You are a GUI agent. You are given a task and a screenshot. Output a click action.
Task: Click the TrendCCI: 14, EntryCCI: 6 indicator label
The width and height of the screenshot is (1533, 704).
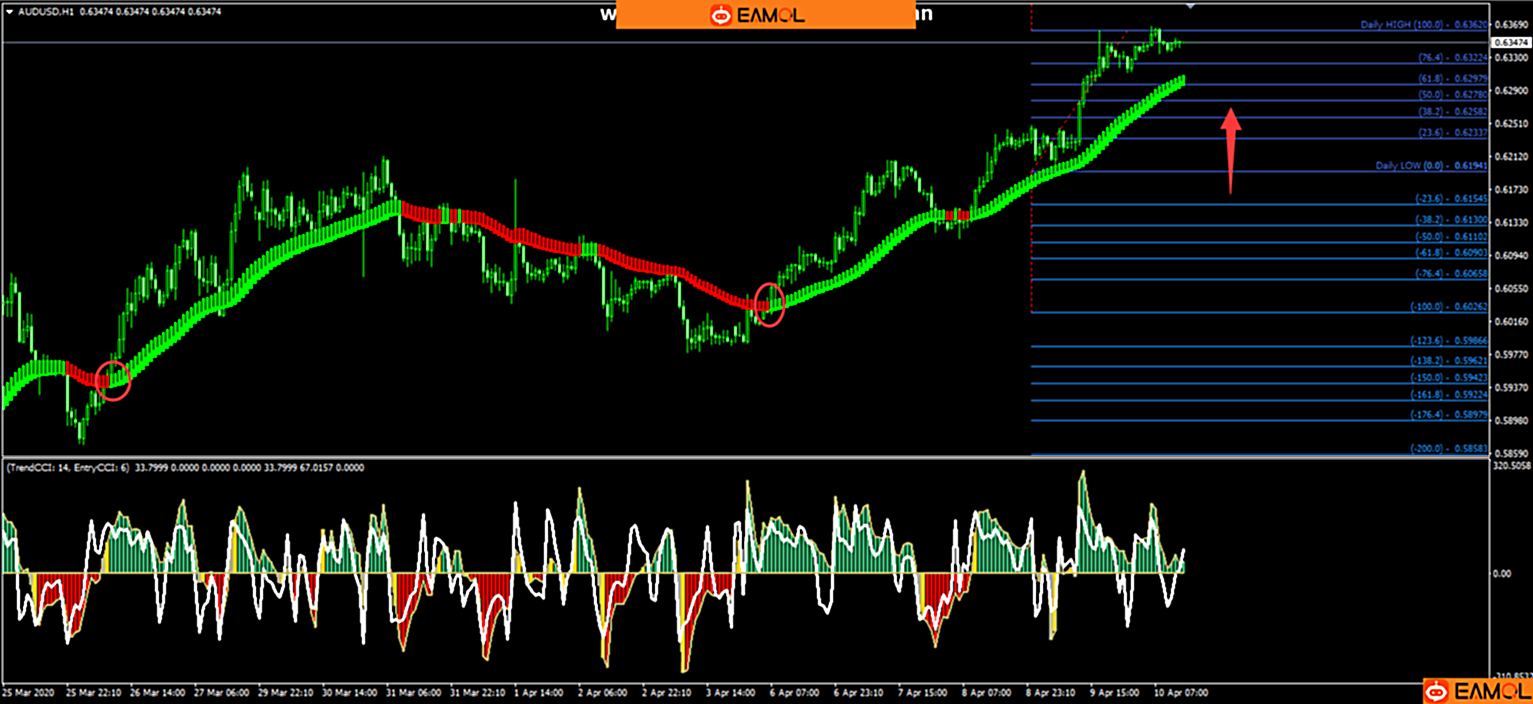tap(68, 467)
